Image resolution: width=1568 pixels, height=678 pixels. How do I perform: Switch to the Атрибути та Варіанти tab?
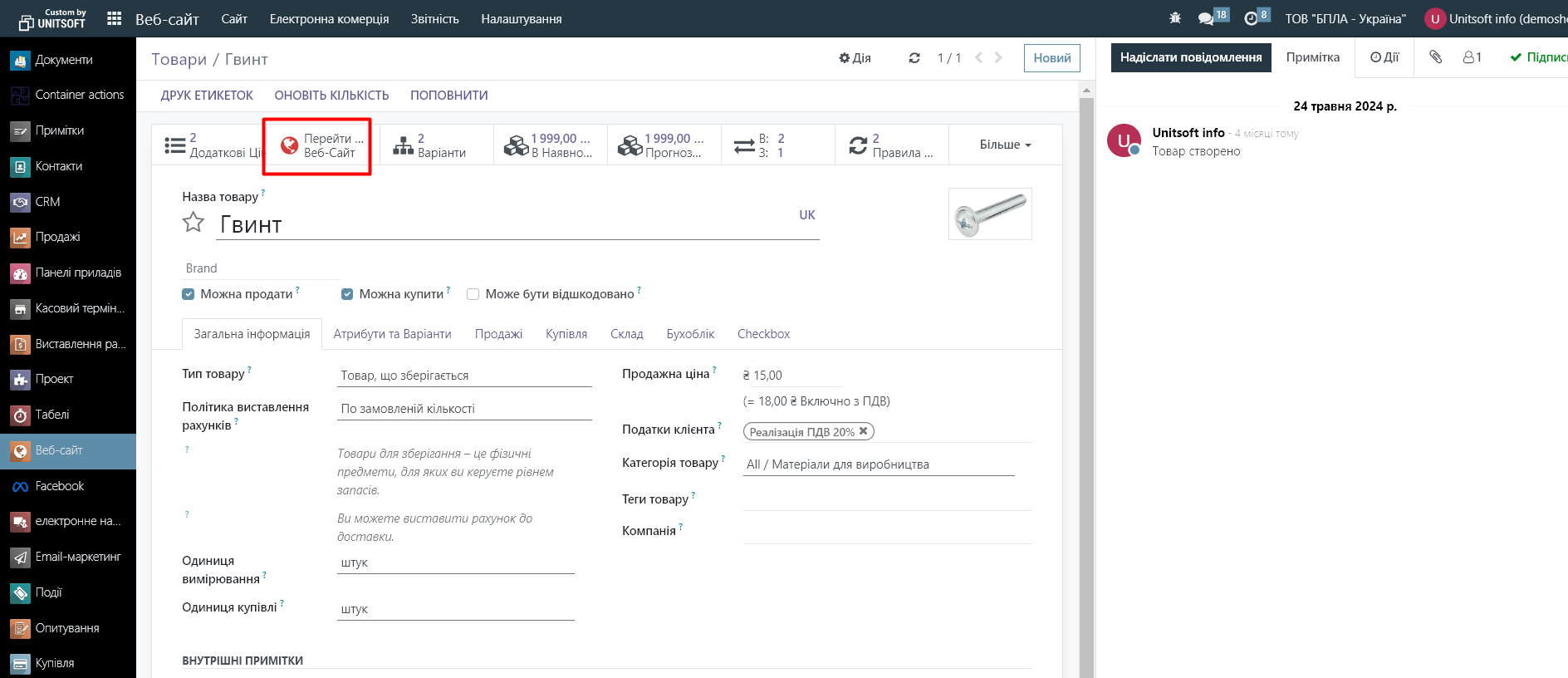tap(392, 334)
